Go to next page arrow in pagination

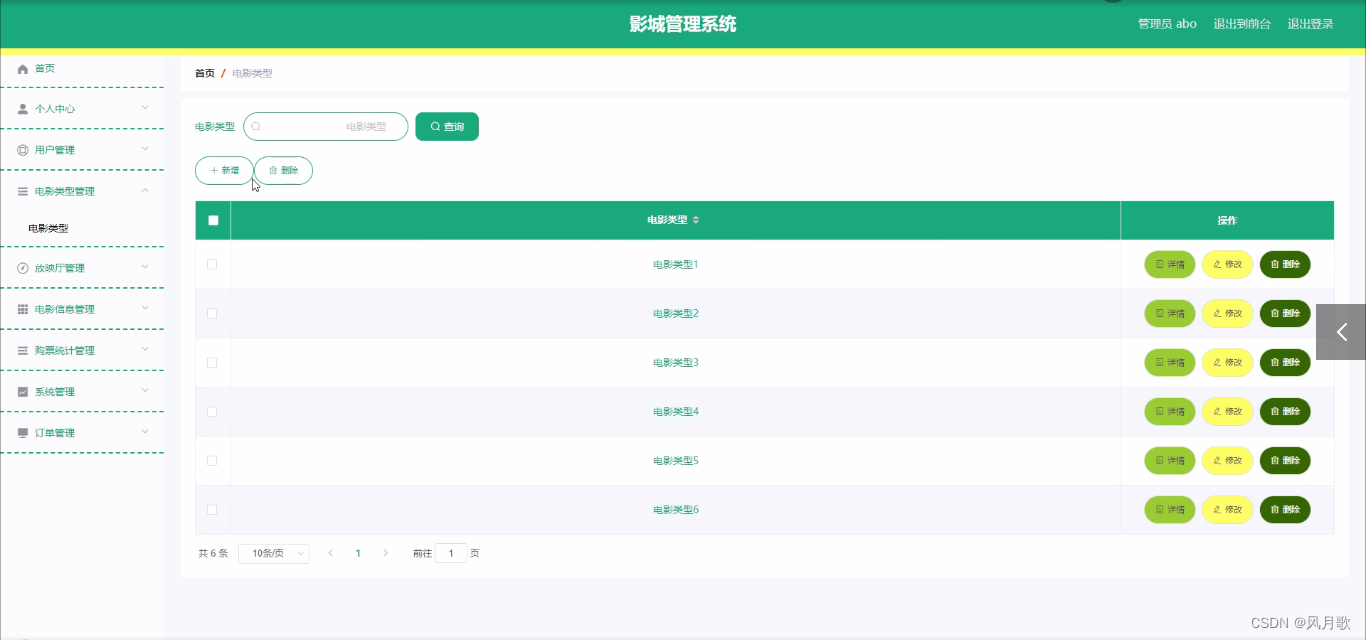pos(386,553)
